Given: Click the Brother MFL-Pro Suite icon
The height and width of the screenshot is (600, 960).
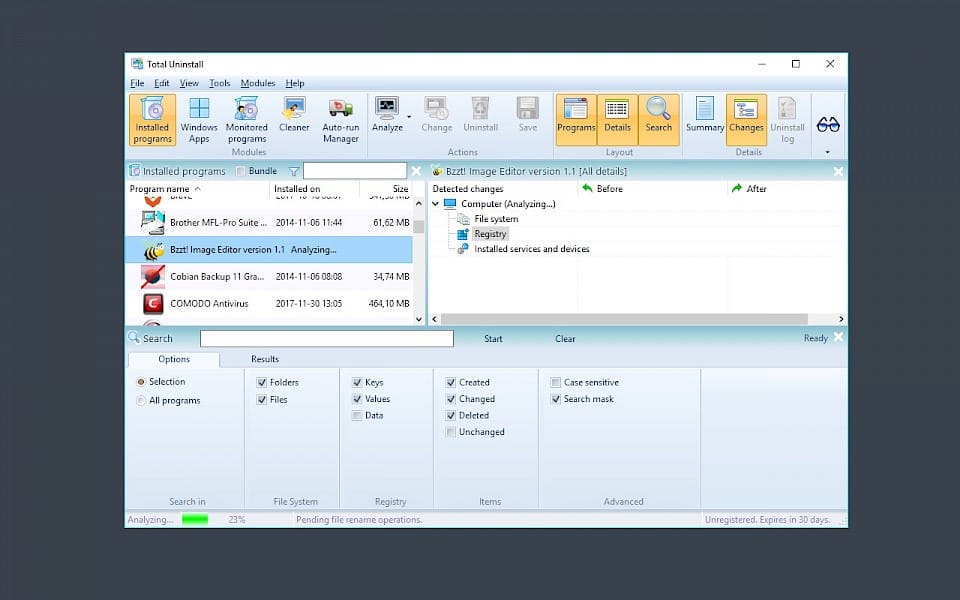Looking at the screenshot, I should pos(152,223).
